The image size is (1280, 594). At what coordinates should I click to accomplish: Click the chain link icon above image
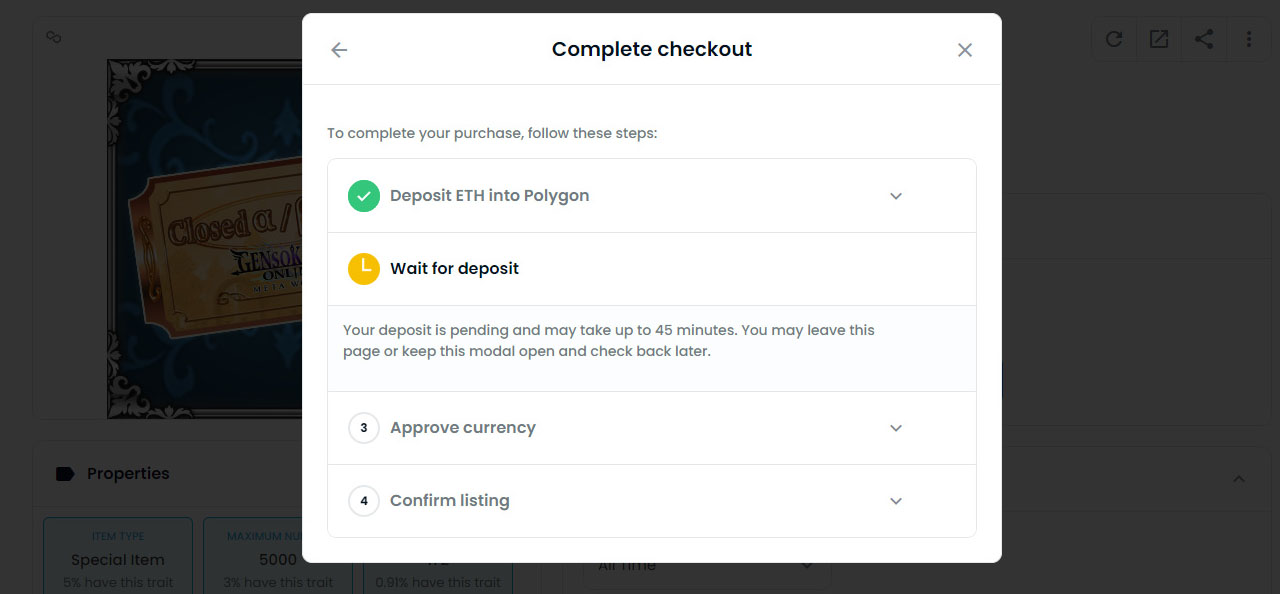click(x=55, y=37)
